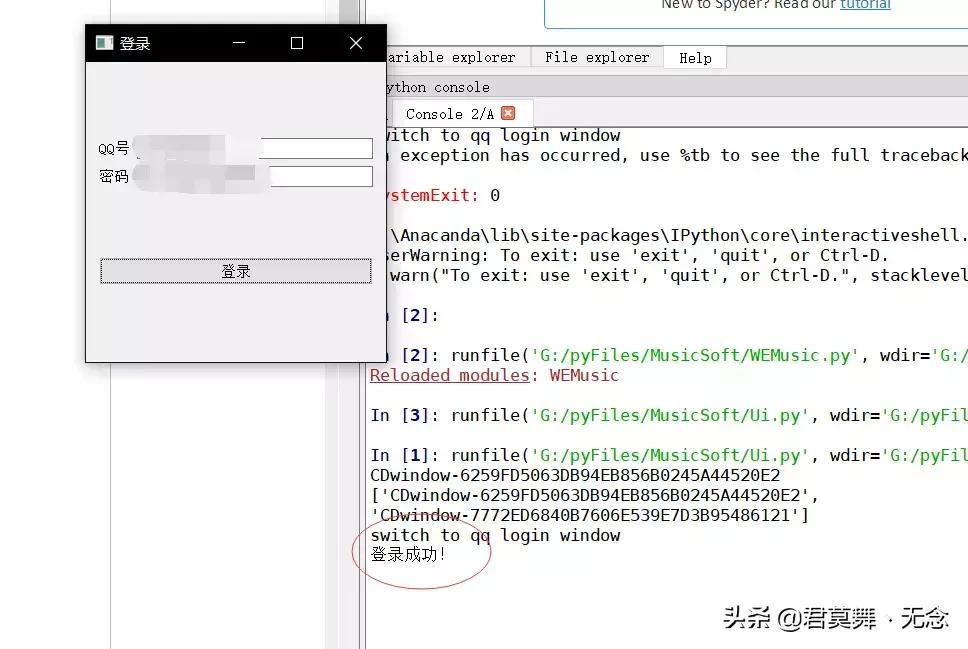968x649 pixels.
Task: Maximize the 登录 login window
Action: (296, 43)
